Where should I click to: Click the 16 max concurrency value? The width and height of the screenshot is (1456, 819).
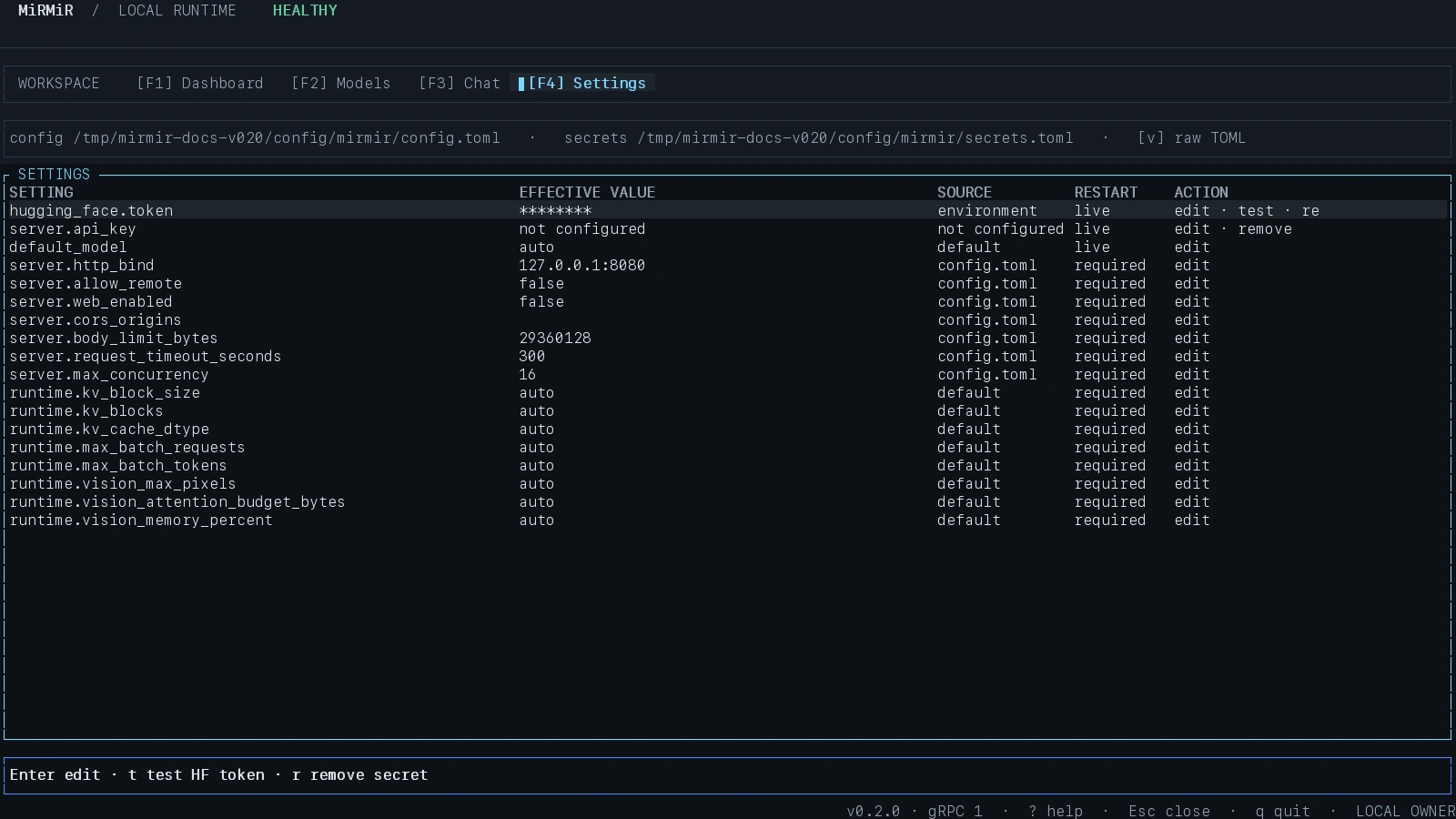(528, 374)
